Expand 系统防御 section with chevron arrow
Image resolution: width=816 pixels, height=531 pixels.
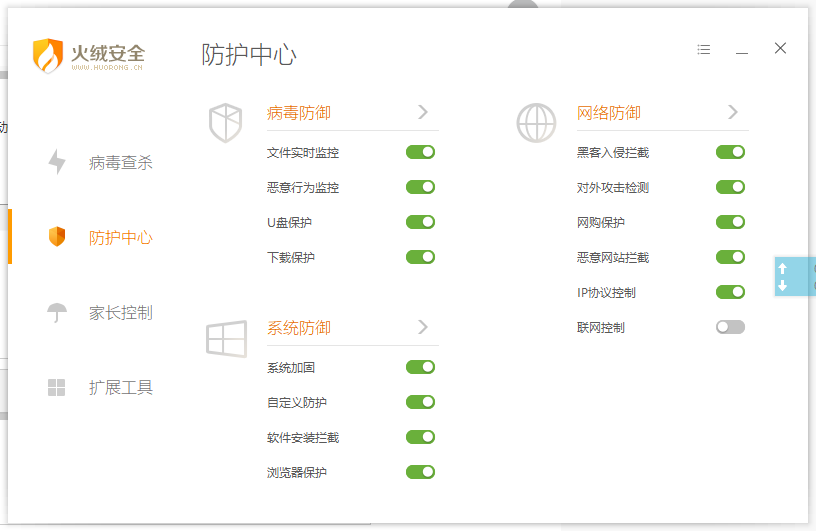[x=423, y=327]
